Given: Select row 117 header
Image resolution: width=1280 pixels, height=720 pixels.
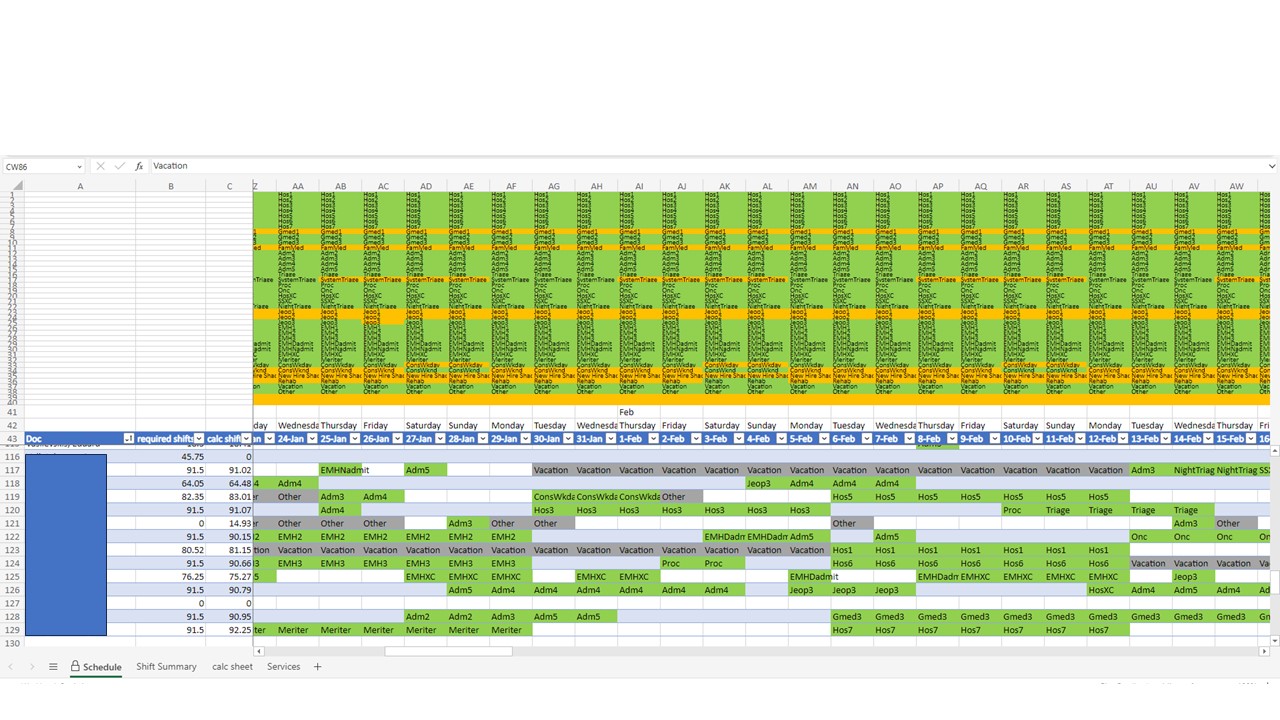Looking at the screenshot, I should pos(12,470).
